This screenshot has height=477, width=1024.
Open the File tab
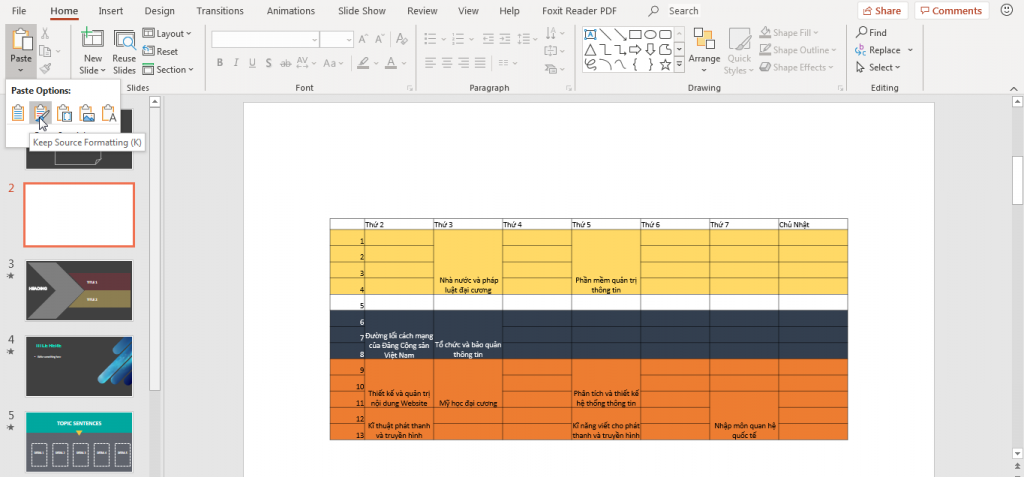click(20, 11)
